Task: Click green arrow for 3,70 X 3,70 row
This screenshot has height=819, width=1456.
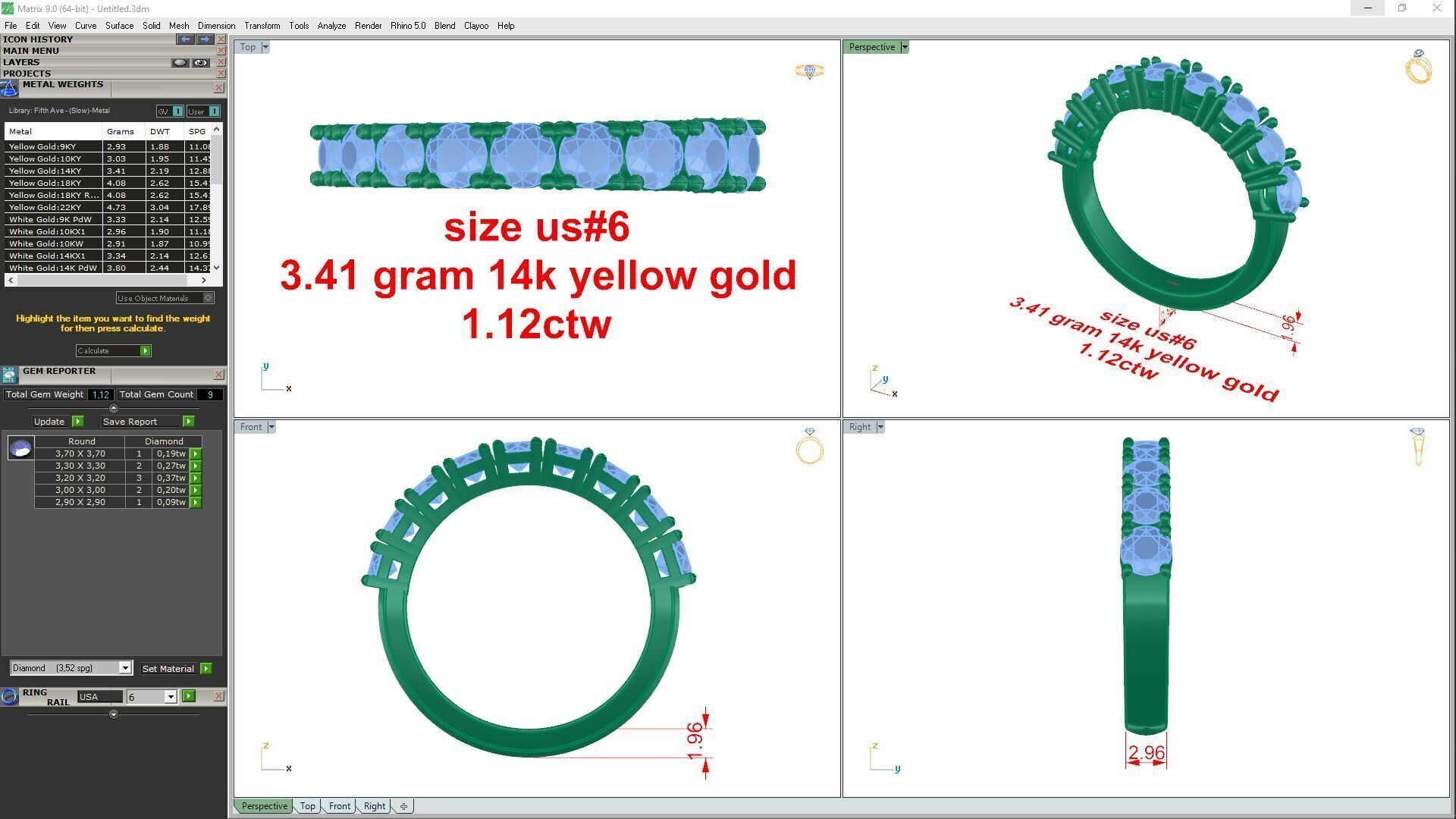Action: tap(196, 453)
